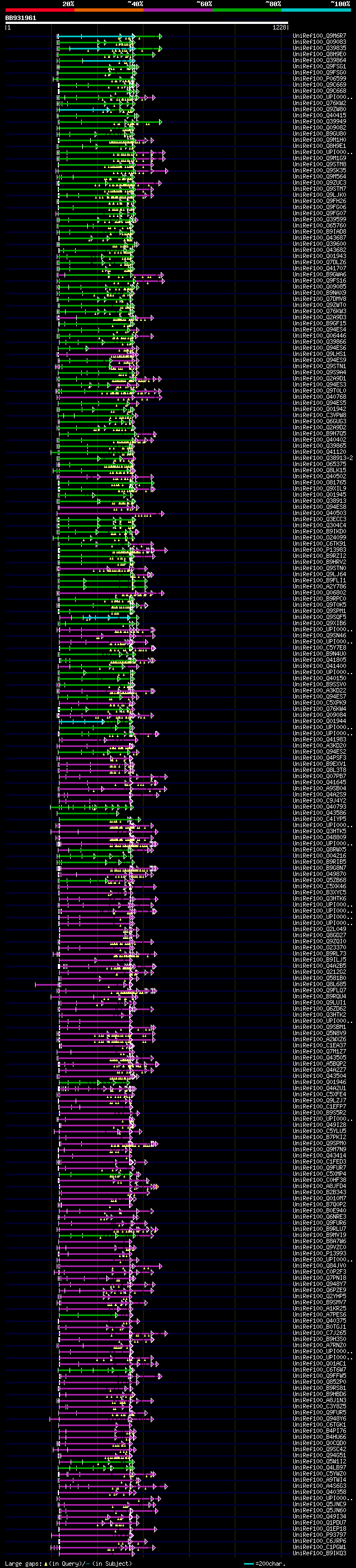This screenshot has width=356, height=1568.
Task: Open hit UniRef100_O81765
Action: (319, 483)
